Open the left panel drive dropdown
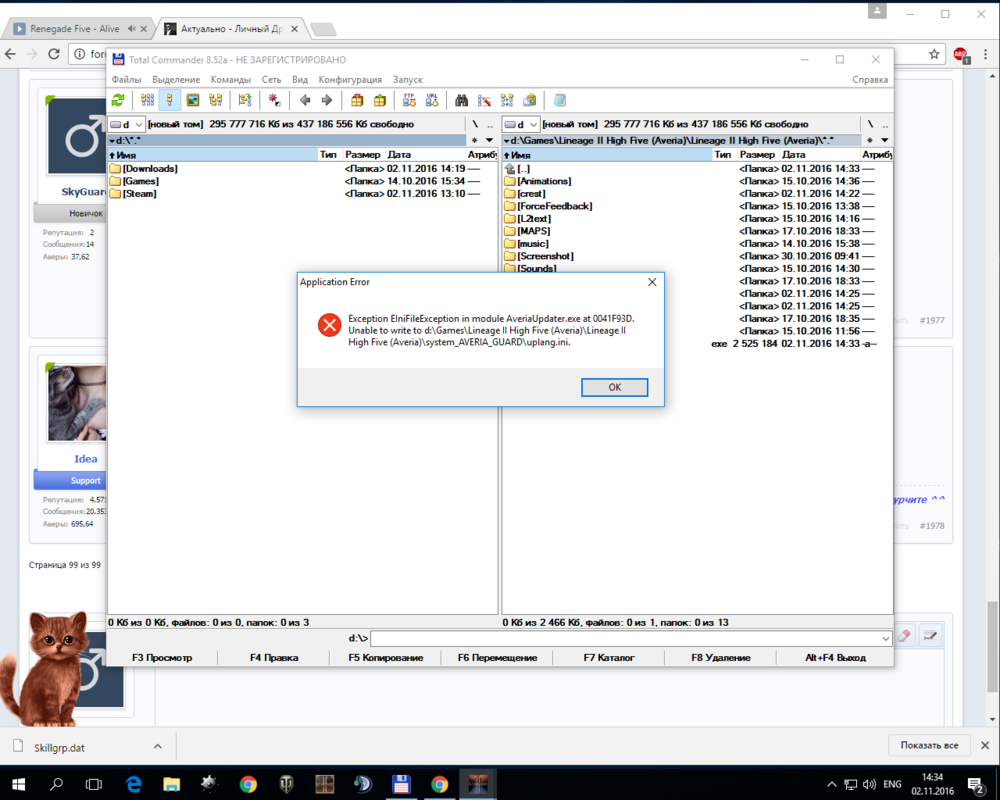 tap(126, 124)
